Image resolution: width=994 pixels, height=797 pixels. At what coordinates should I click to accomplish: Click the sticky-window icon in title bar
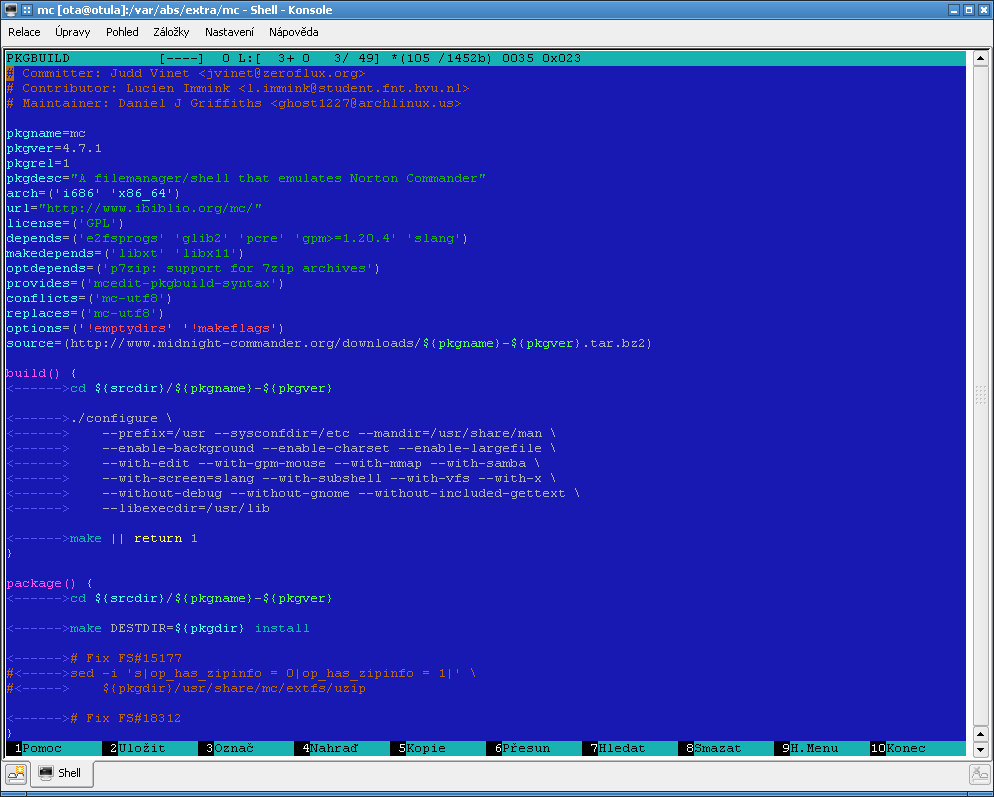(27, 10)
